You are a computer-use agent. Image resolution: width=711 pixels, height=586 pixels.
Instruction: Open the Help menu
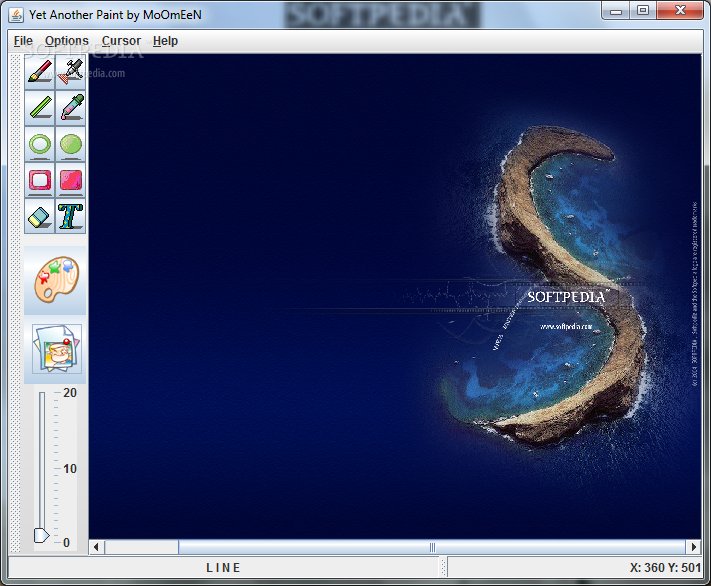pos(165,41)
